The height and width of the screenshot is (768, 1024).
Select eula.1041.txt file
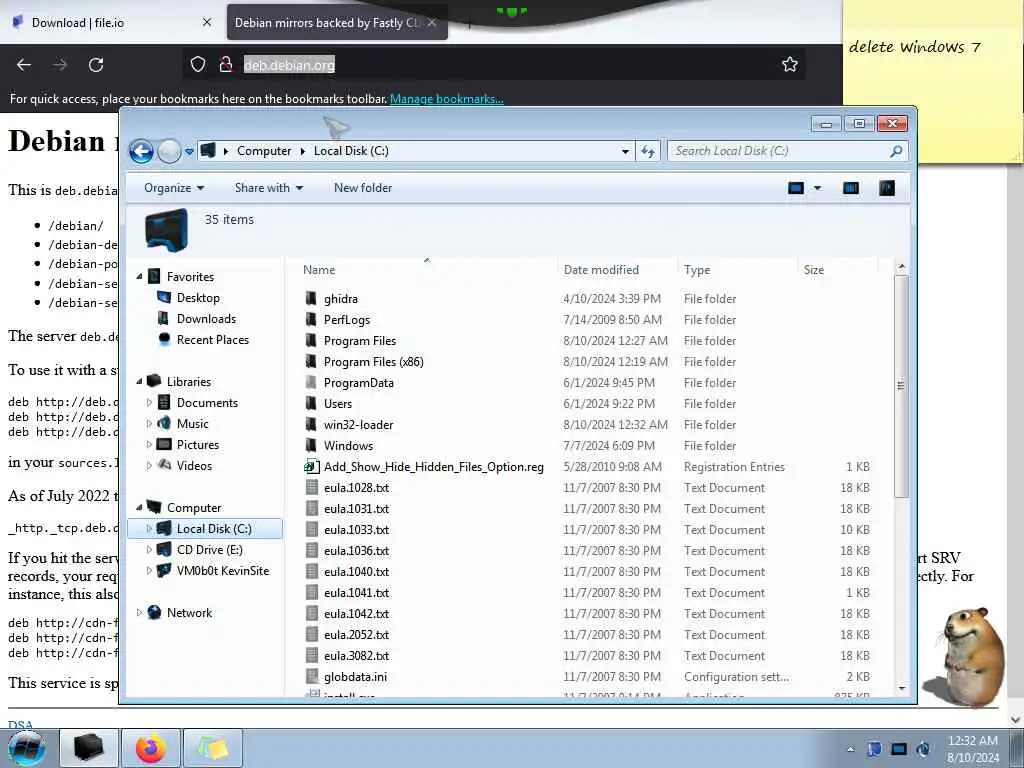(x=357, y=593)
